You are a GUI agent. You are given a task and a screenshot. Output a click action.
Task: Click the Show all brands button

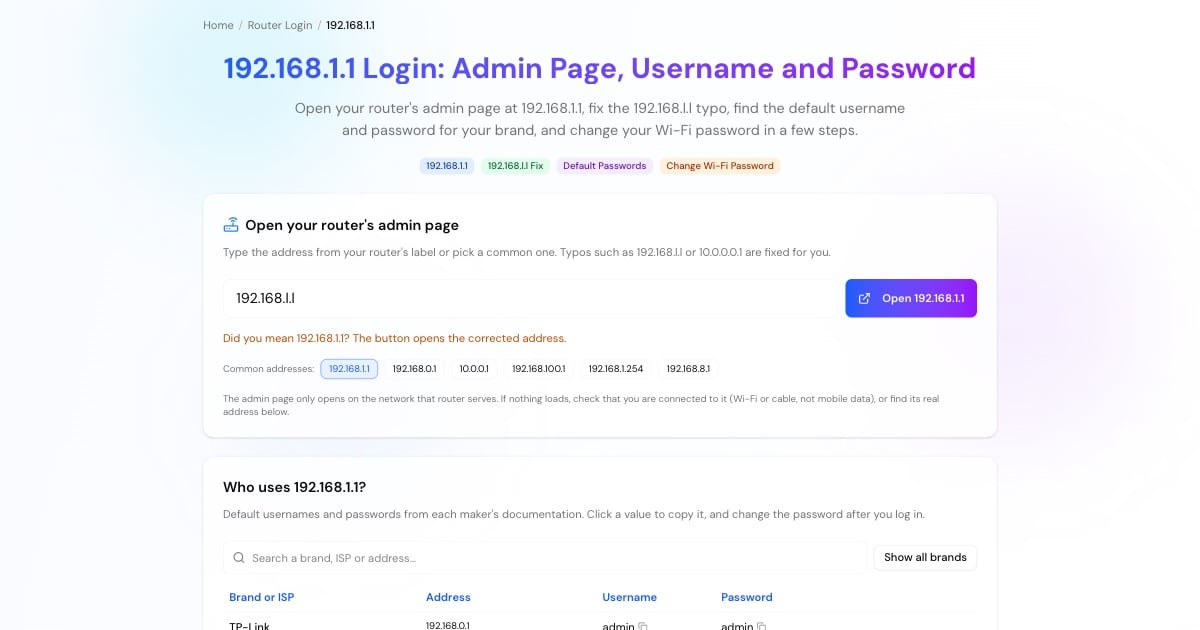point(925,558)
